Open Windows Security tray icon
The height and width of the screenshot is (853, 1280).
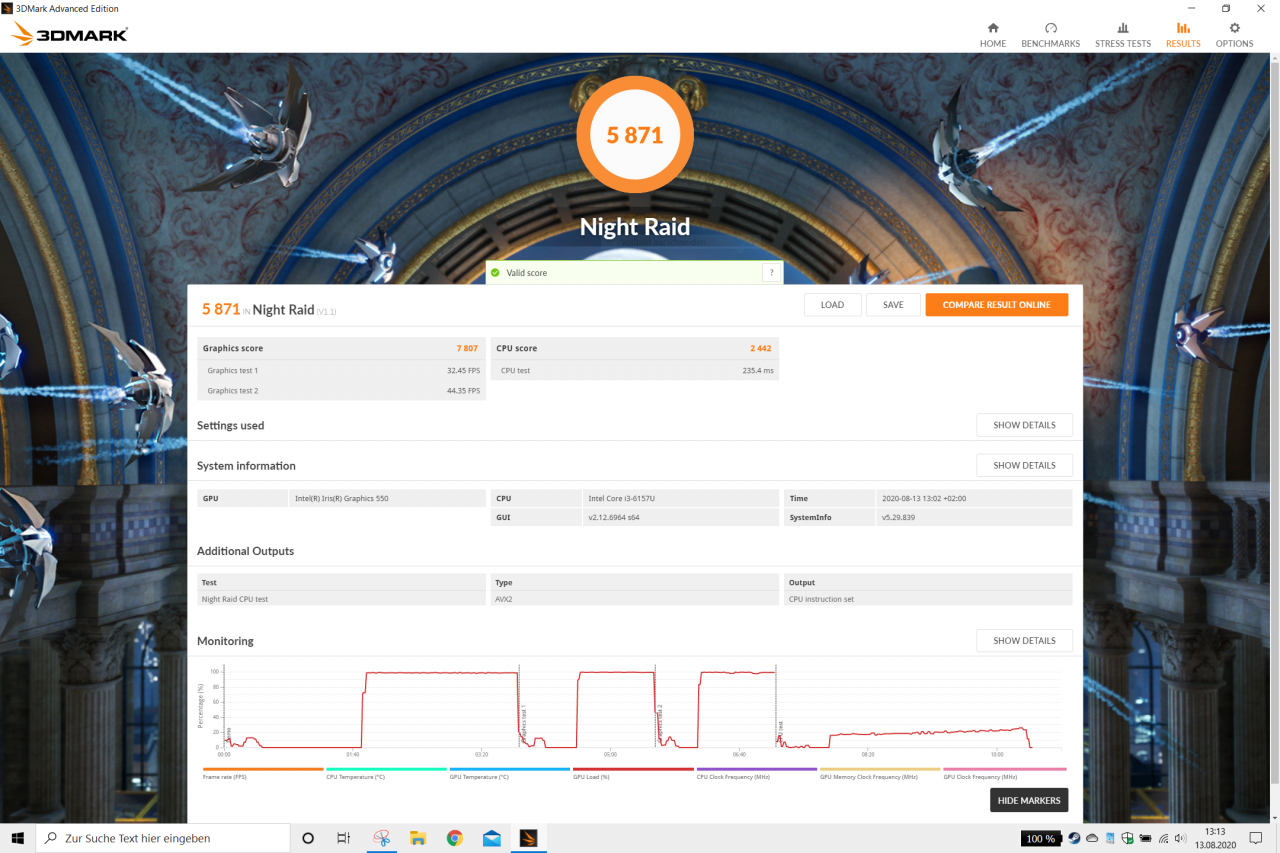[x=1127, y=838]
